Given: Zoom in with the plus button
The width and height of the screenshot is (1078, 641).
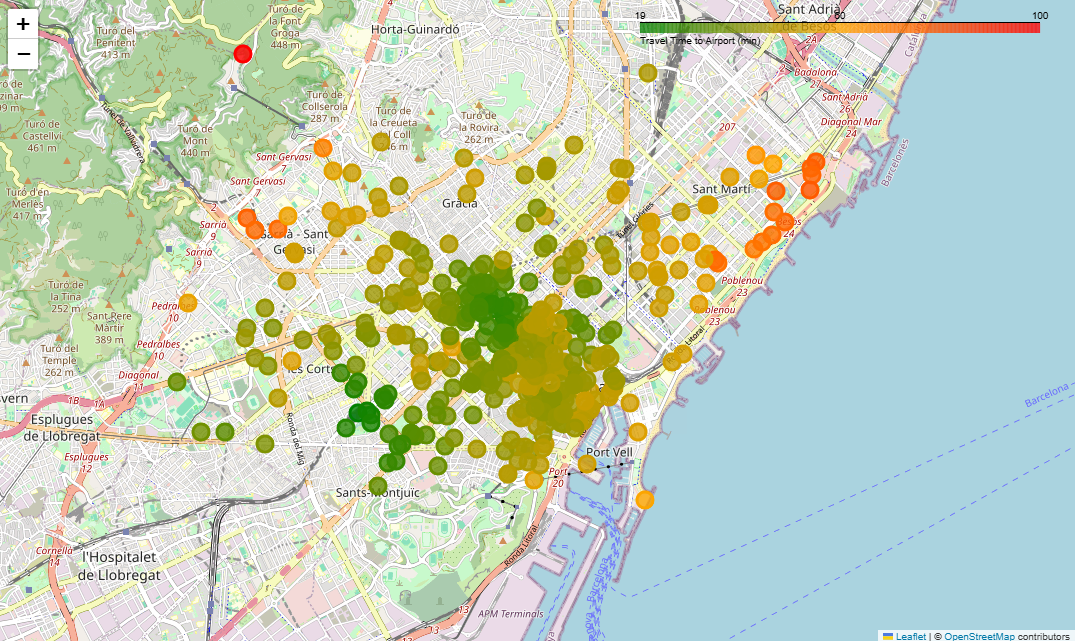Looking at the screenshot, I should coord(23,24).
